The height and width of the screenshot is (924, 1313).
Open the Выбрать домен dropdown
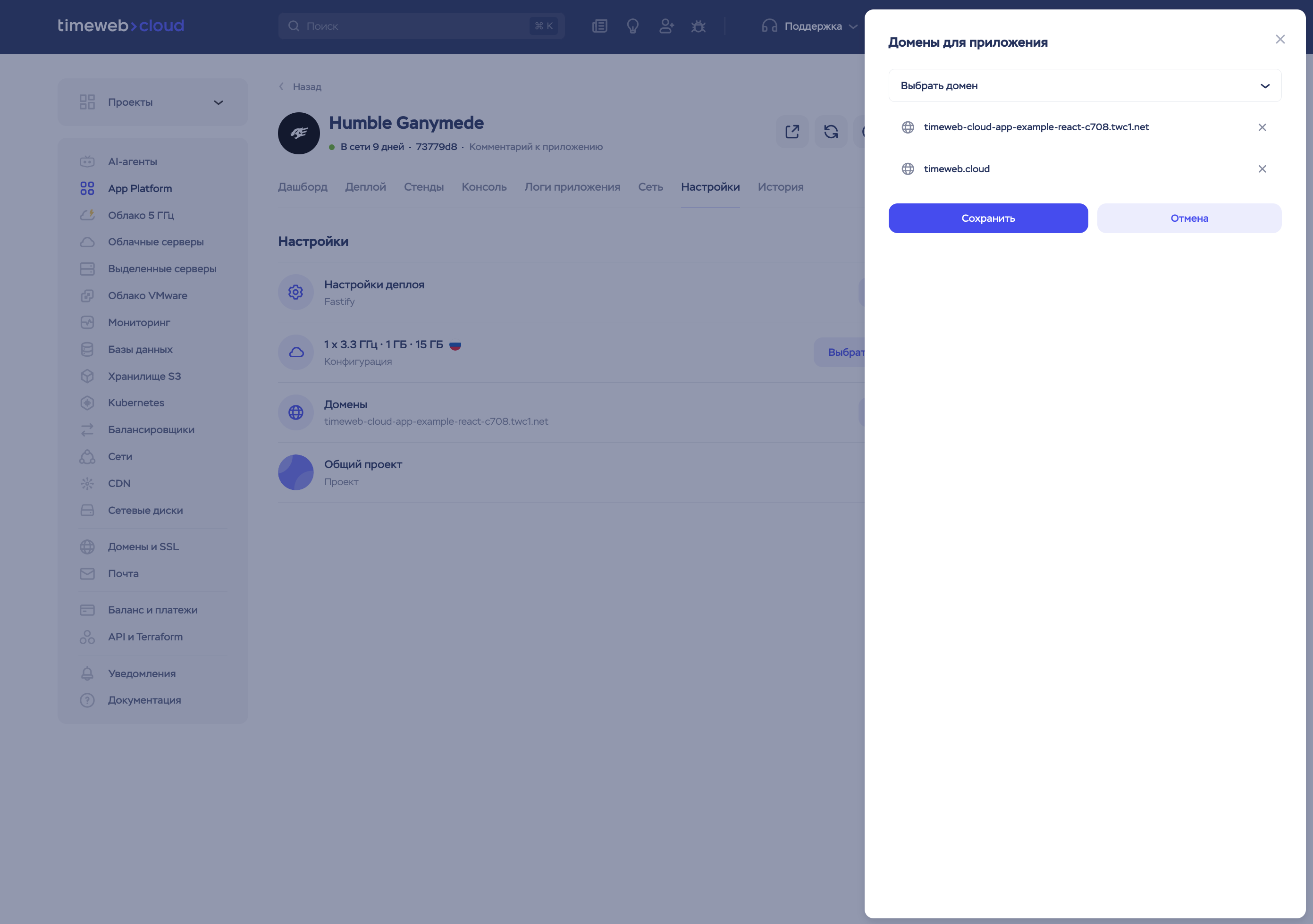pos(1084,86)
